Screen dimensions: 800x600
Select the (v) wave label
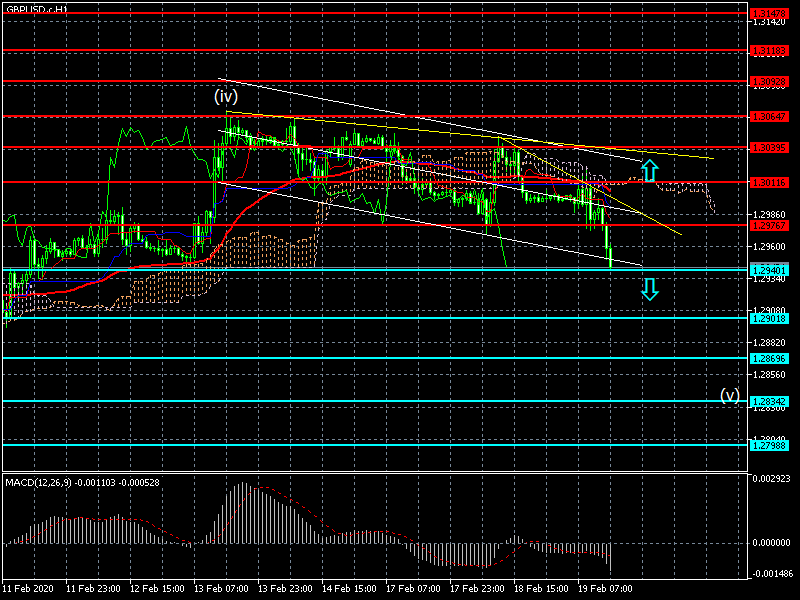point(730,395)
